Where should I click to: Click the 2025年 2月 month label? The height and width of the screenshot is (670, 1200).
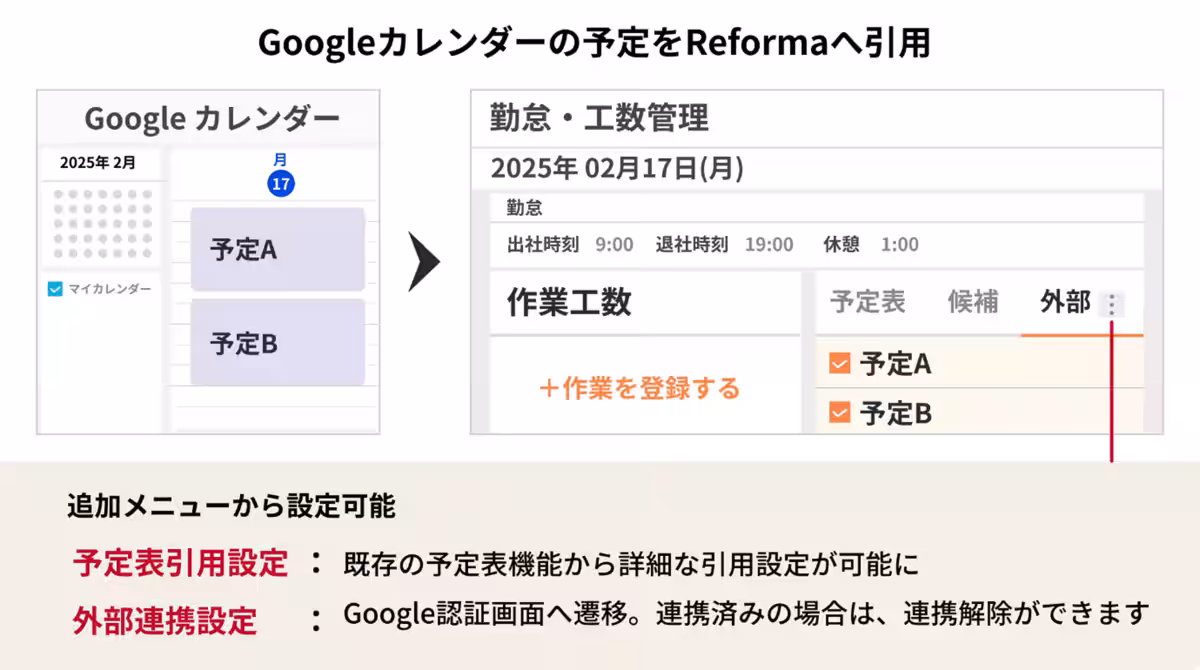point(98,162)
